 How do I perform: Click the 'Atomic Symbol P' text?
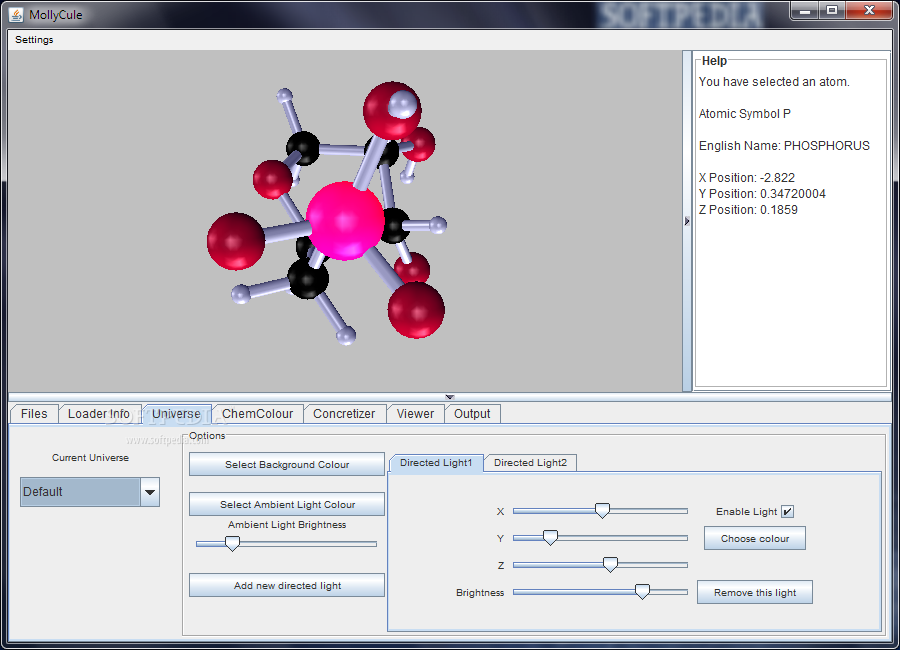click(x=744, y=114)
